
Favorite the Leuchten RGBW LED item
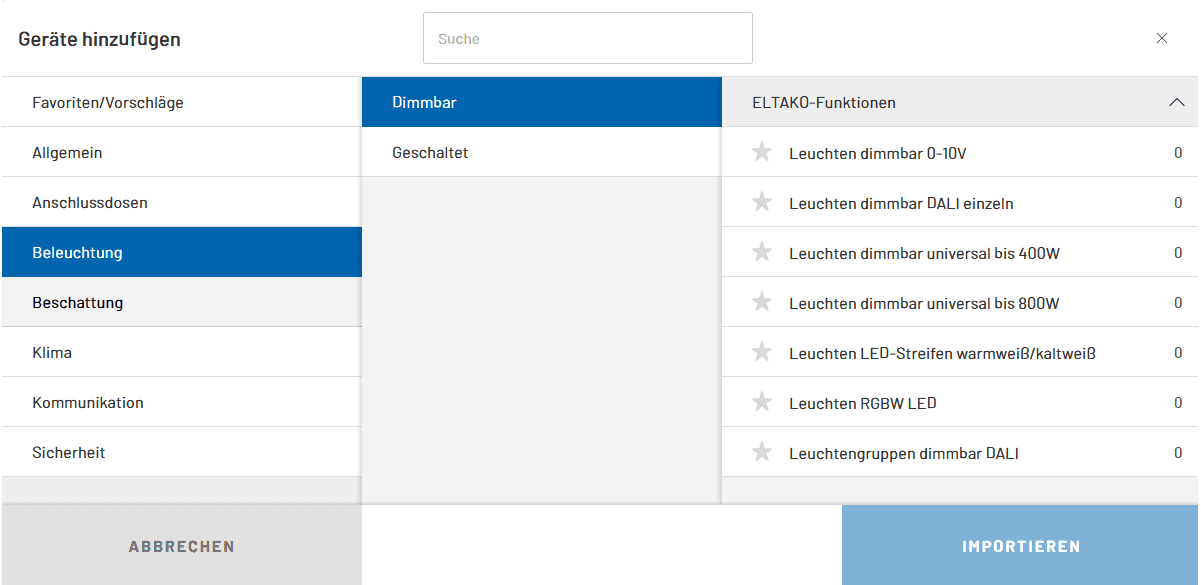[x=762, y=403]
